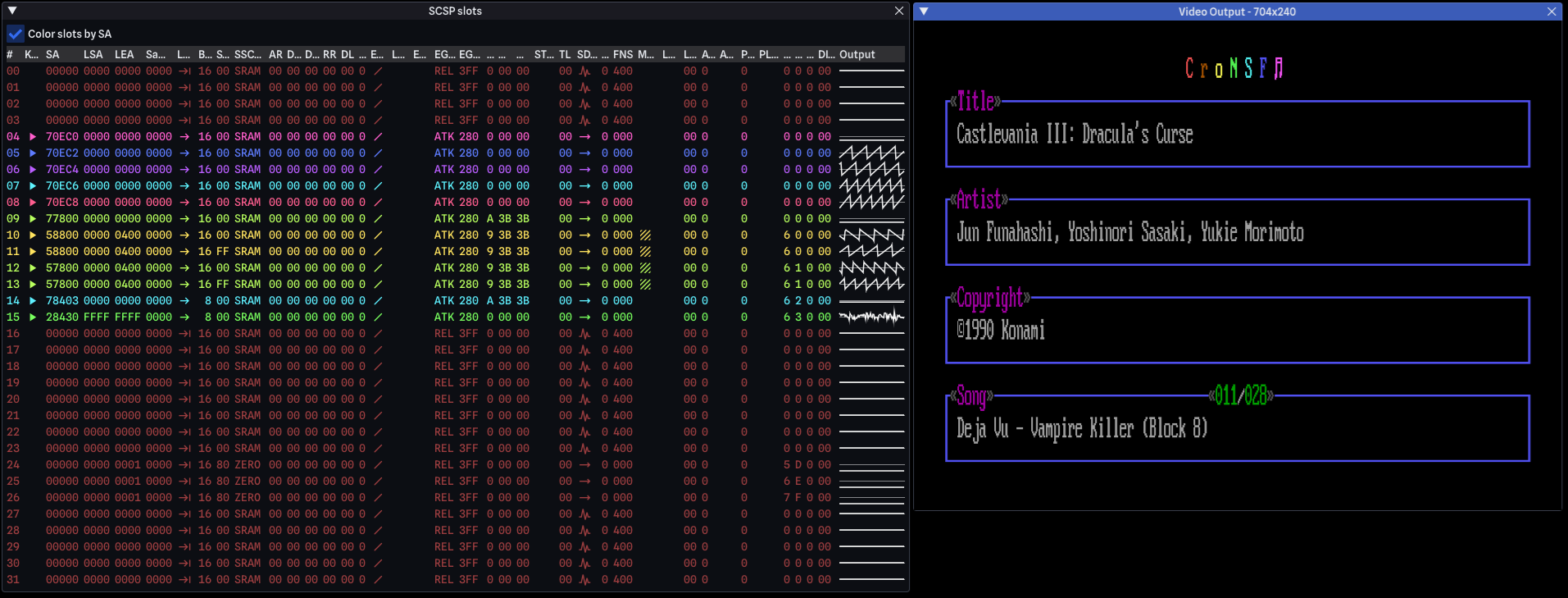Collapse the SCSP slots window triangle

tap(12, 11)
